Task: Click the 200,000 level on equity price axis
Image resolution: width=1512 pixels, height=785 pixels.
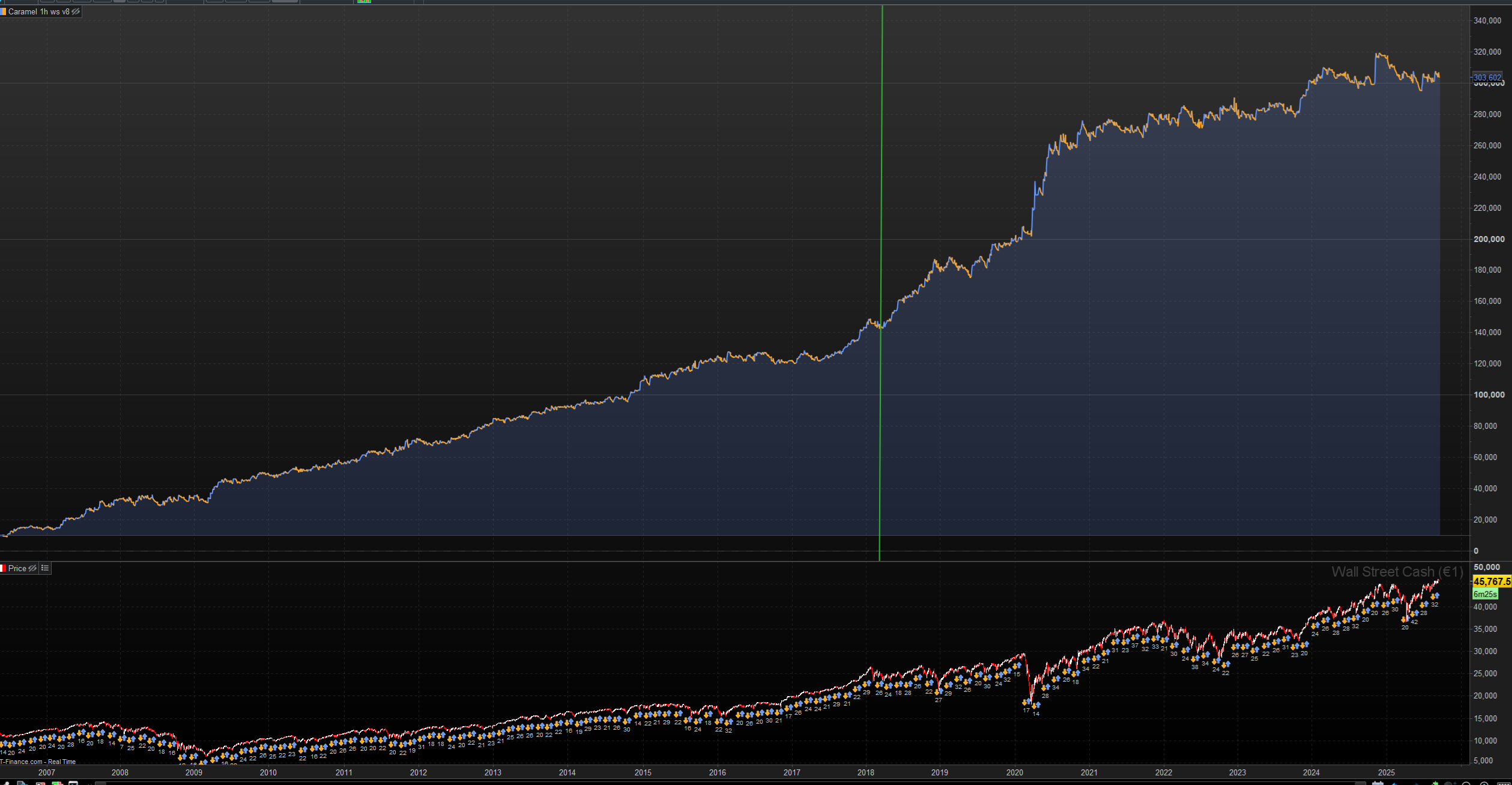Action: (x=1488, y=239)
